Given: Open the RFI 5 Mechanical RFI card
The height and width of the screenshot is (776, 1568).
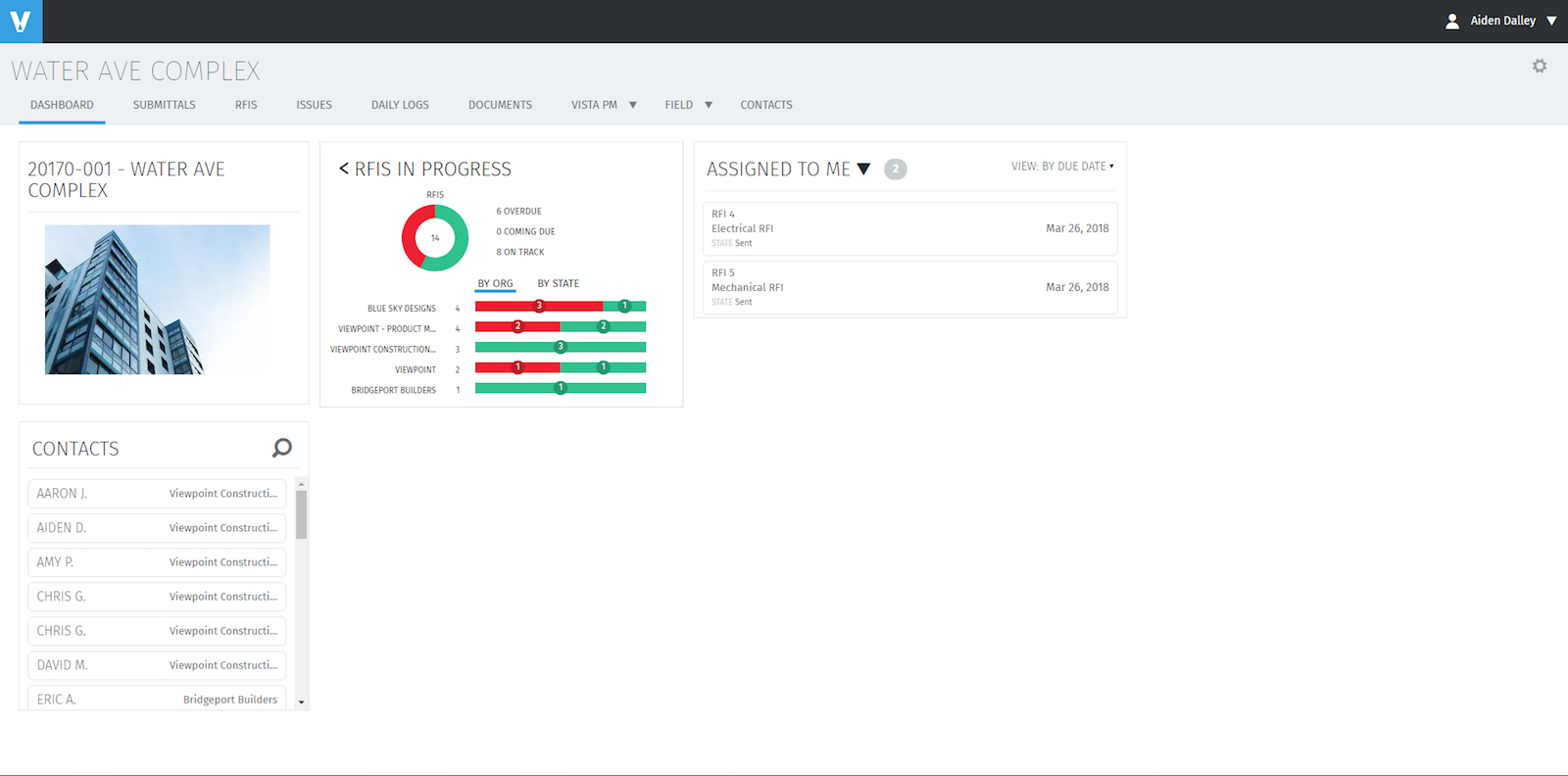Looking at the screenshot, I should pyautogui.click(x=910, y=287).
